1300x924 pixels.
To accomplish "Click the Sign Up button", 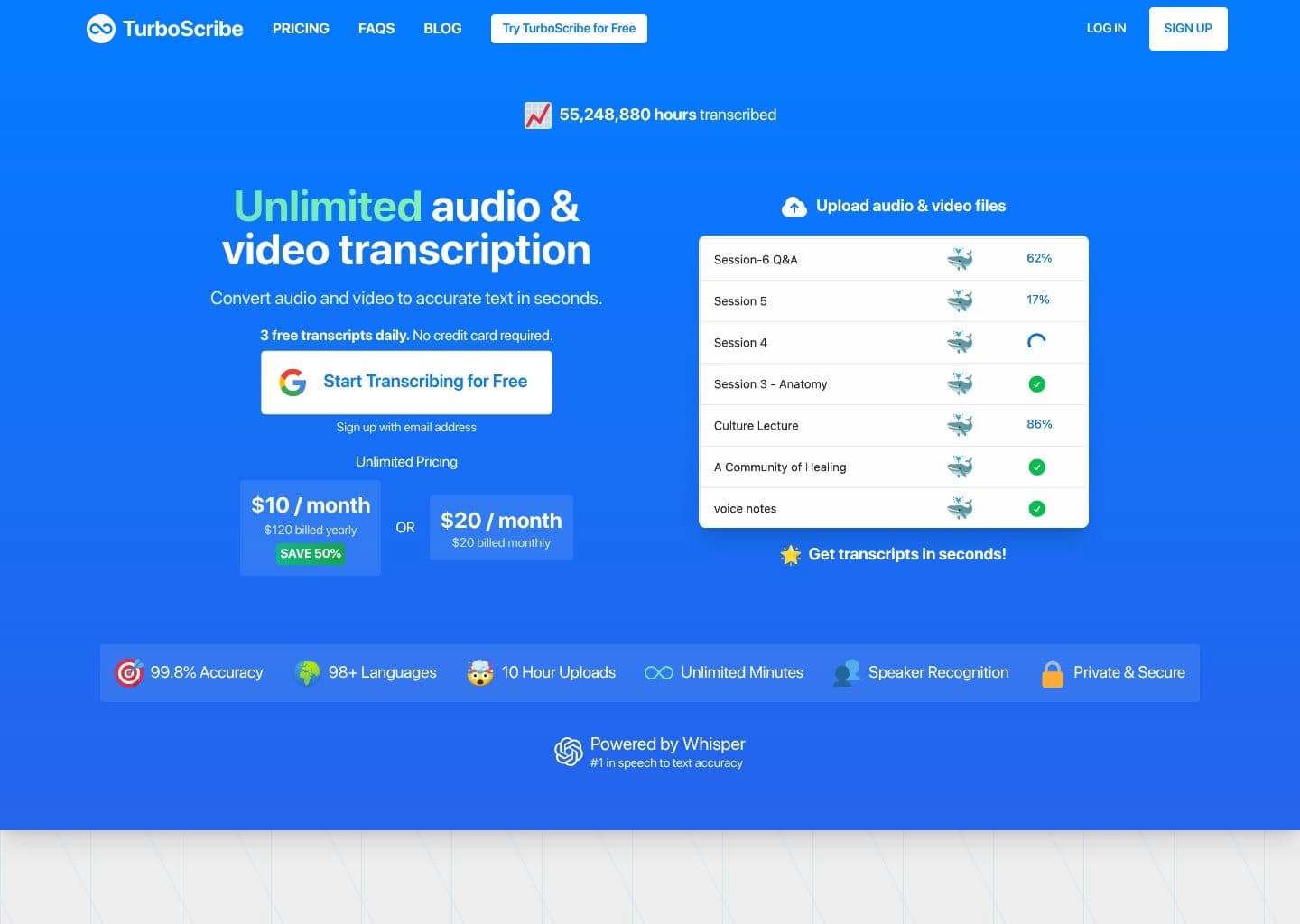I will pyautogui.click(x=1188, y=29).
